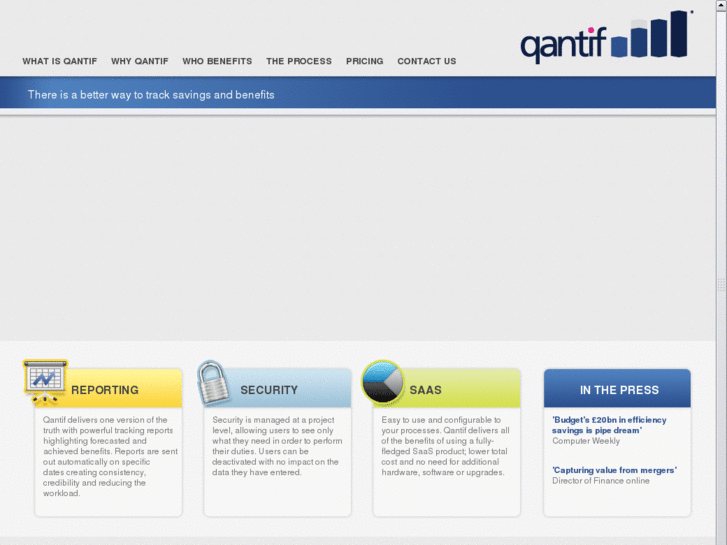This screenshot has width=727, height=545.
Task: Click the SaaS card heading
Action: (x=426, y=390)
